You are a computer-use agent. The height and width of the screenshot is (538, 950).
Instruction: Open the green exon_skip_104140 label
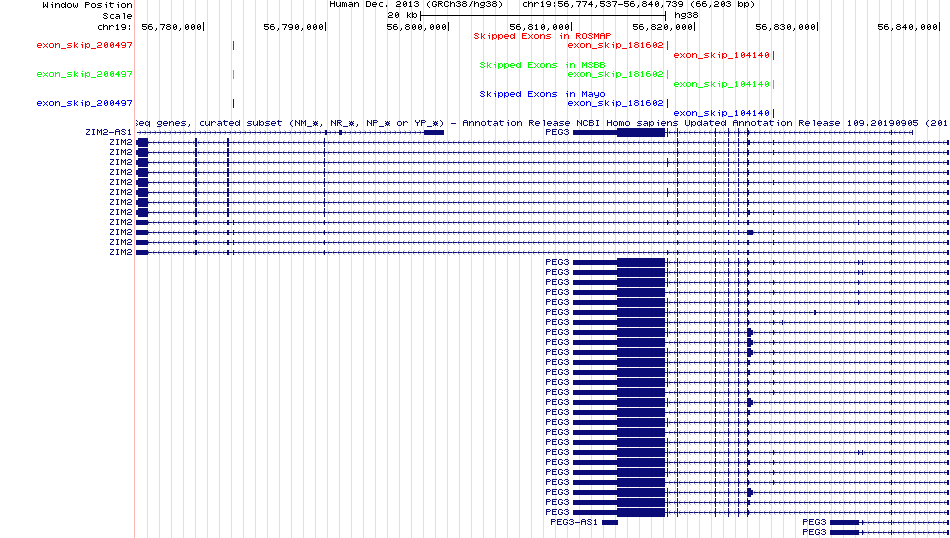[721, 84]
